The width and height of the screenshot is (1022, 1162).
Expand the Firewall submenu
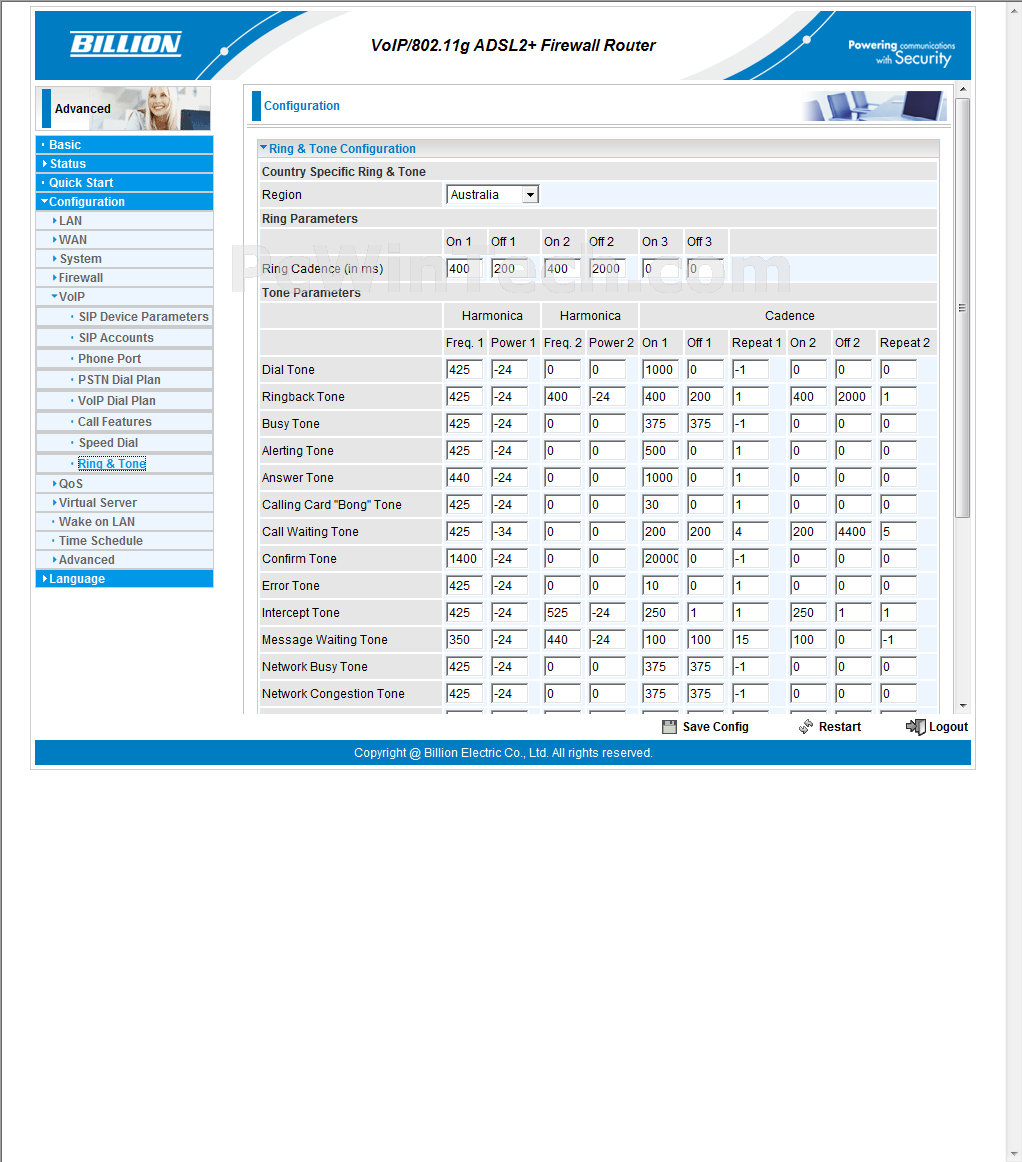tap(55, 278)
